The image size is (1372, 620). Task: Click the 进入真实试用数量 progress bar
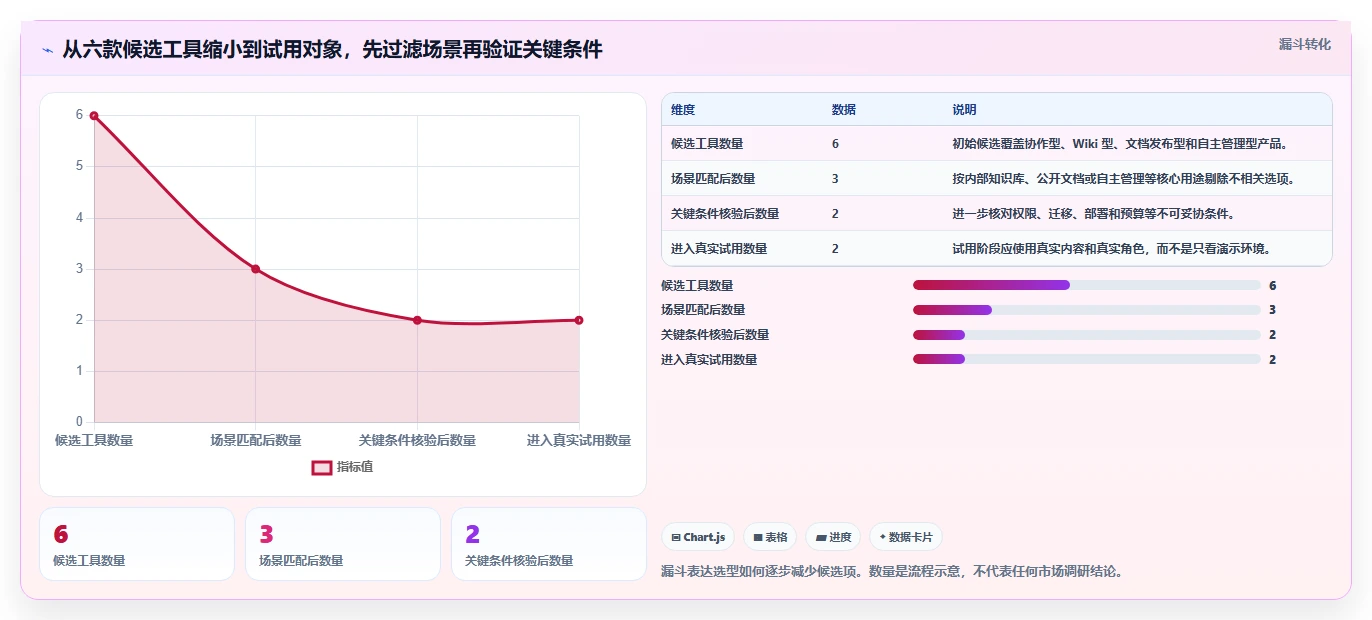[x=1086, y=359]
